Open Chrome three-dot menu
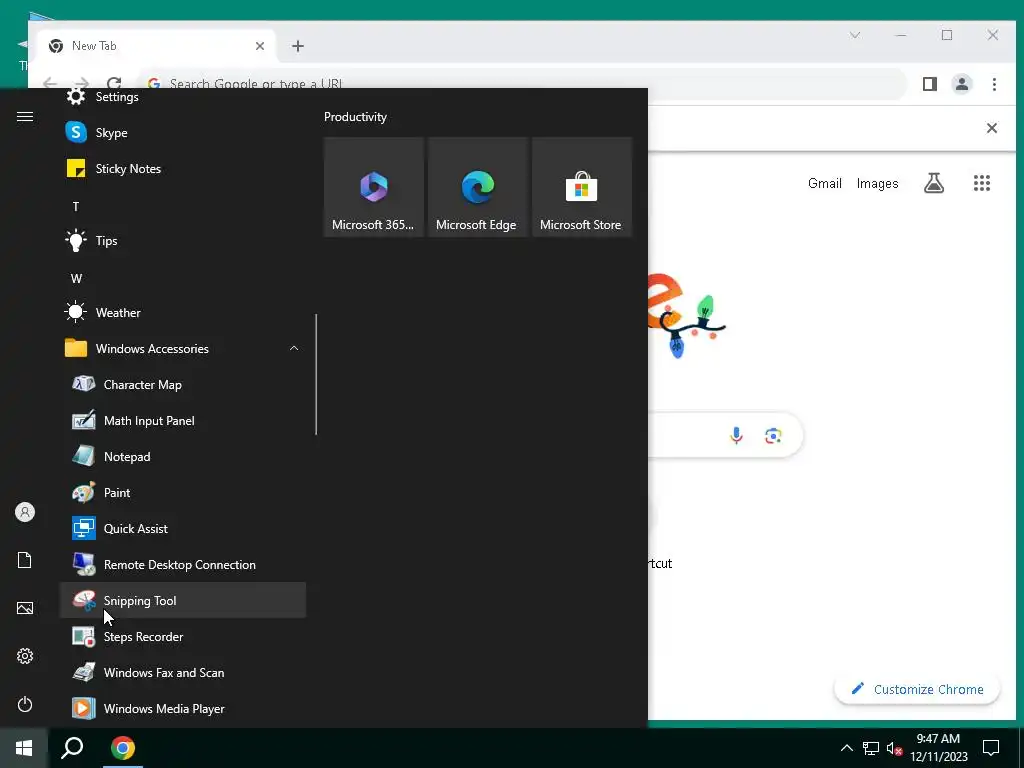 click(x=994, y=84)
